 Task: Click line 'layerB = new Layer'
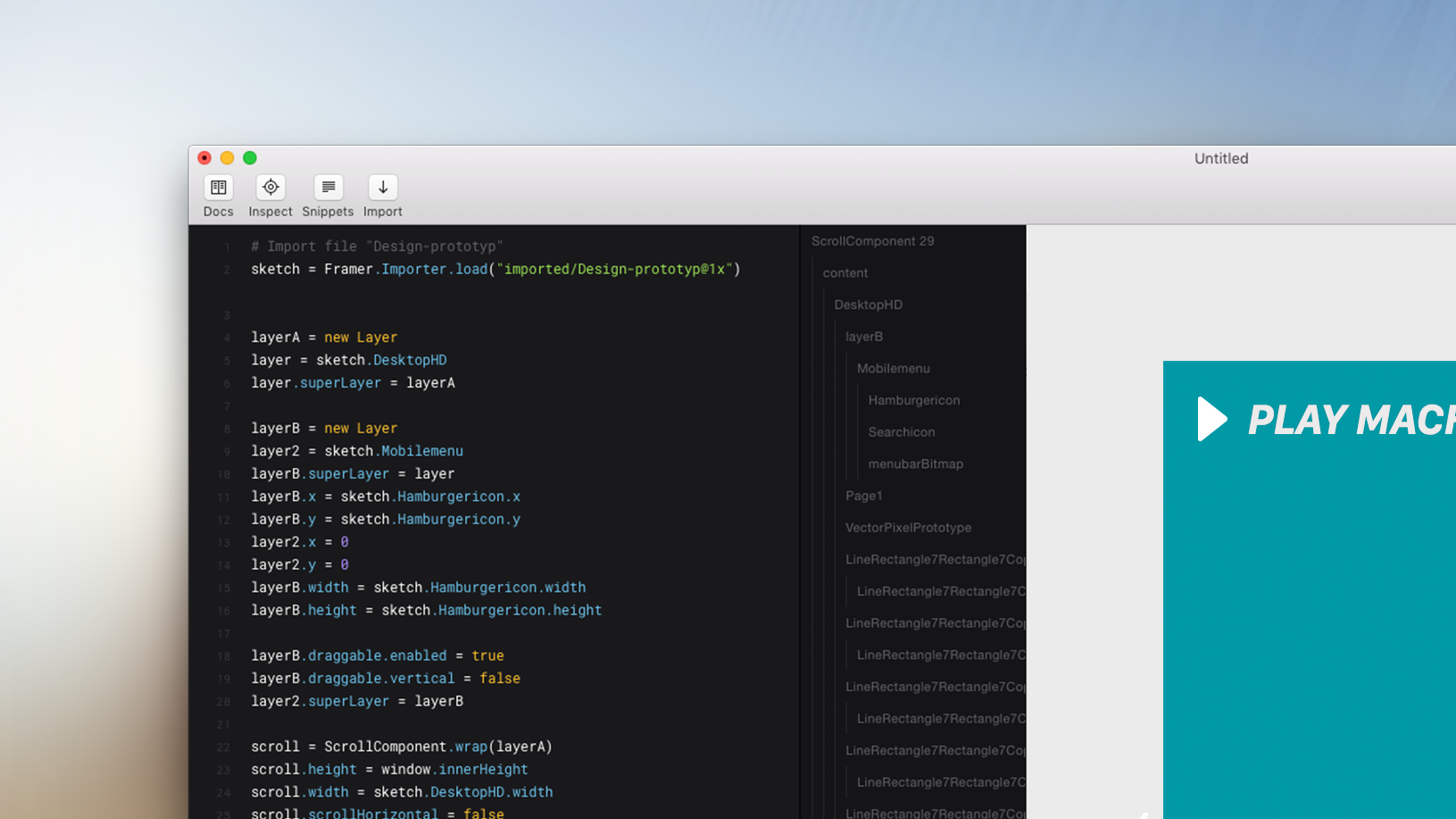click(324, 429)
